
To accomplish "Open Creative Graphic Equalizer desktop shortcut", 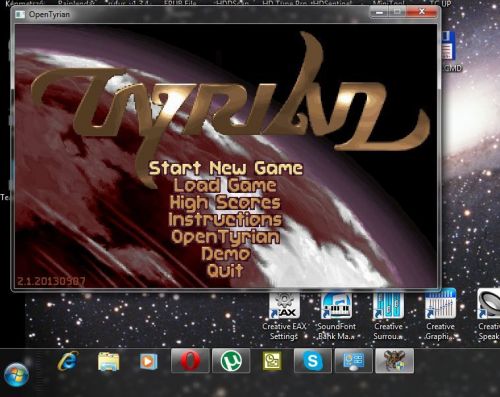I will click(x=440, y=315).
